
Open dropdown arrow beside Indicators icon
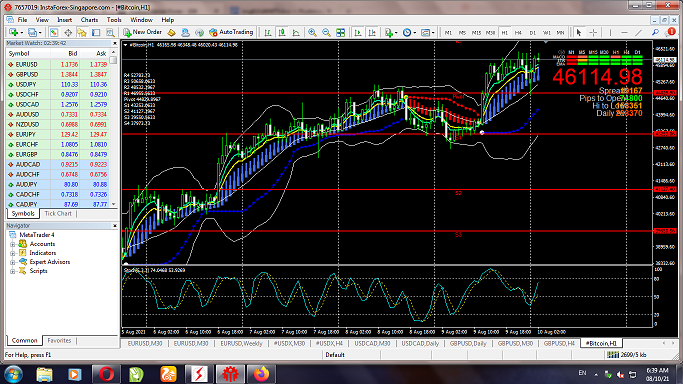click(396, 33)
